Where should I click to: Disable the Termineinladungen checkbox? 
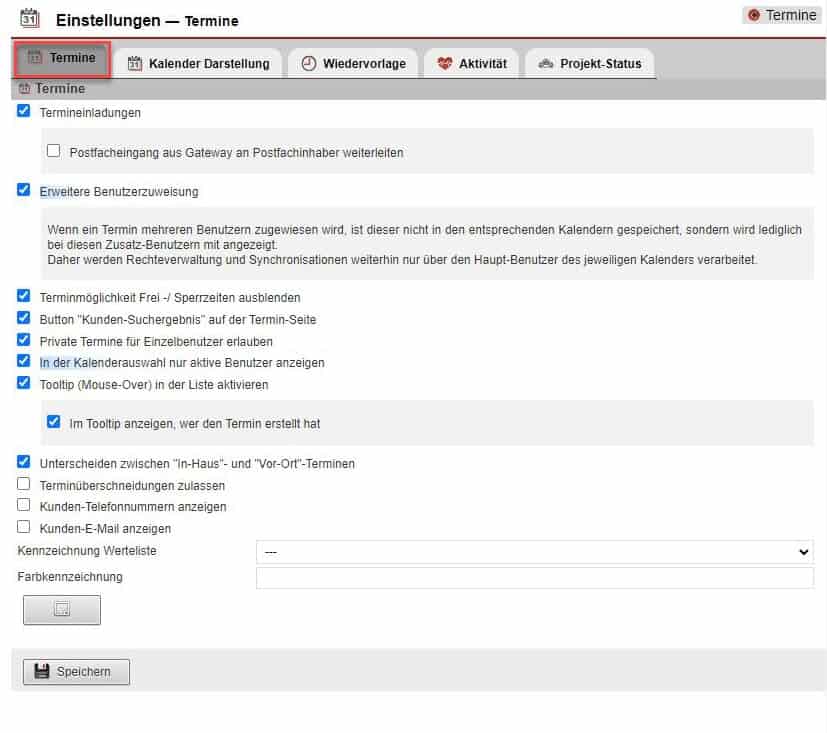(x=24, y=112)
